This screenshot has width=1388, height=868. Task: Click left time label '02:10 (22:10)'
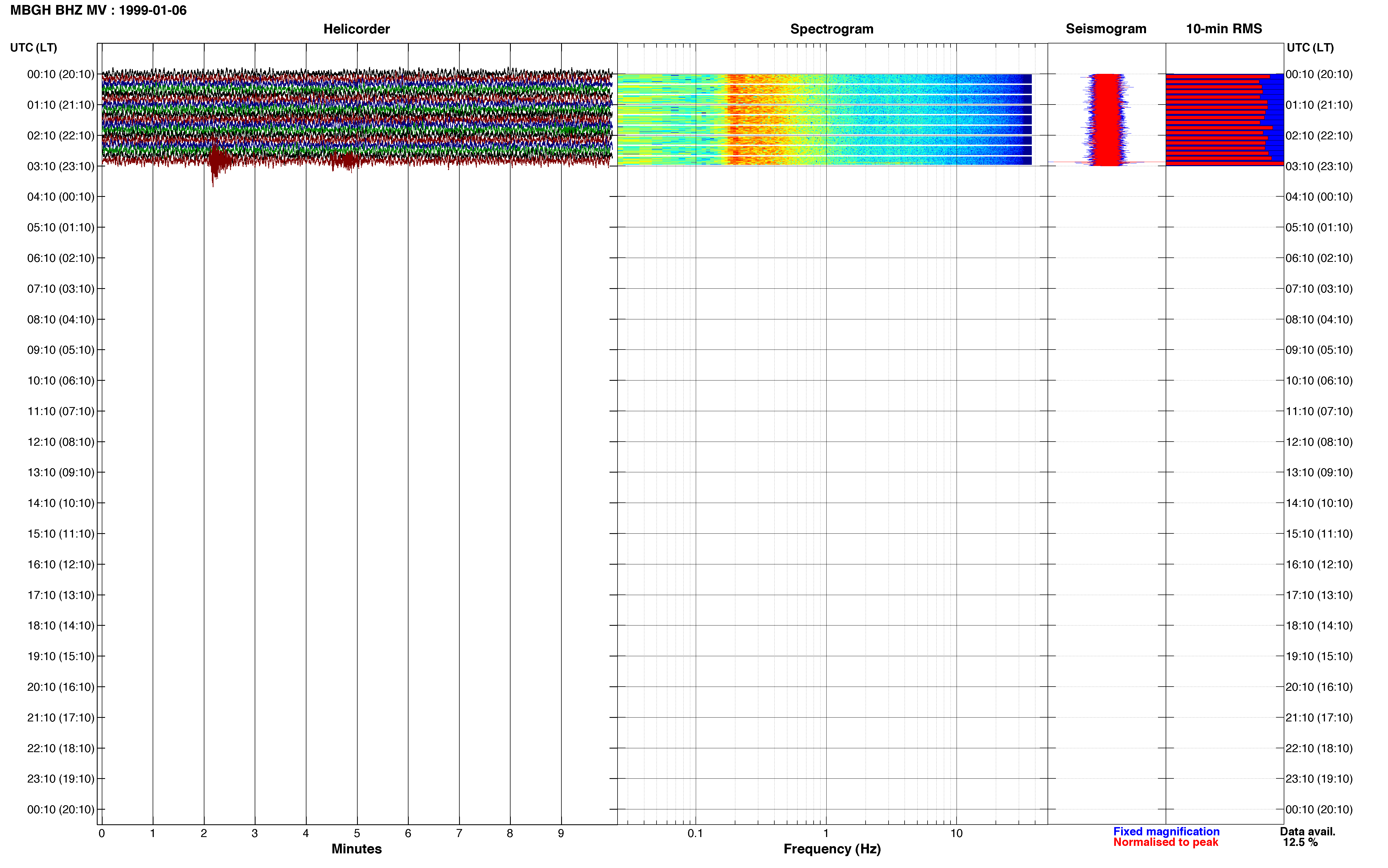(x=60, y=135)
